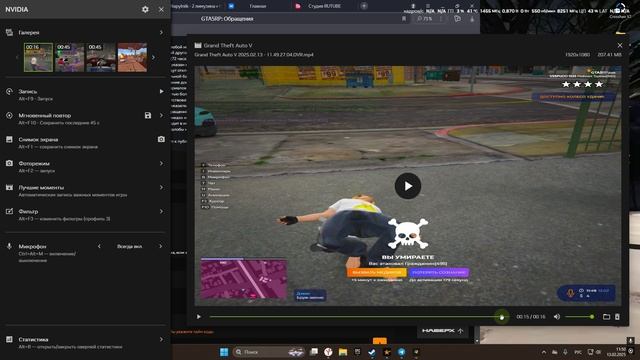640x360 pixels.
Task: Expand Фильтр options chevron
Action: [x=161, y=211]
